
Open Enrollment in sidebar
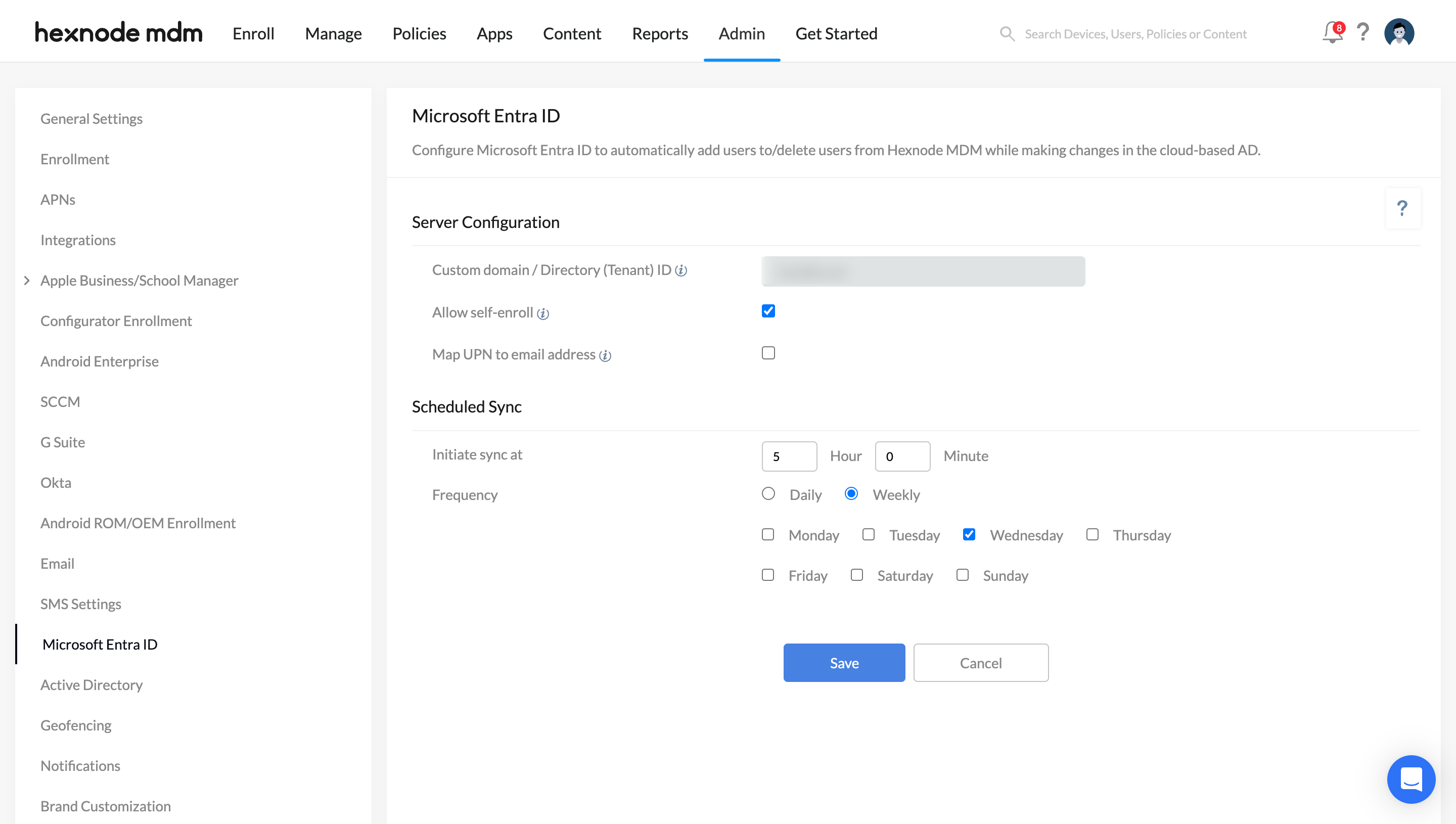pos(75,159)
